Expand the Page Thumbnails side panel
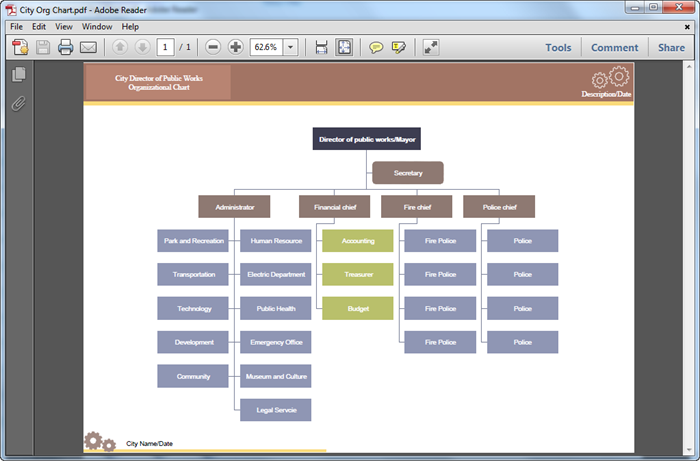The width and height of the screenshot is (700, 461). pyautogui.click(x=18, y=75)
